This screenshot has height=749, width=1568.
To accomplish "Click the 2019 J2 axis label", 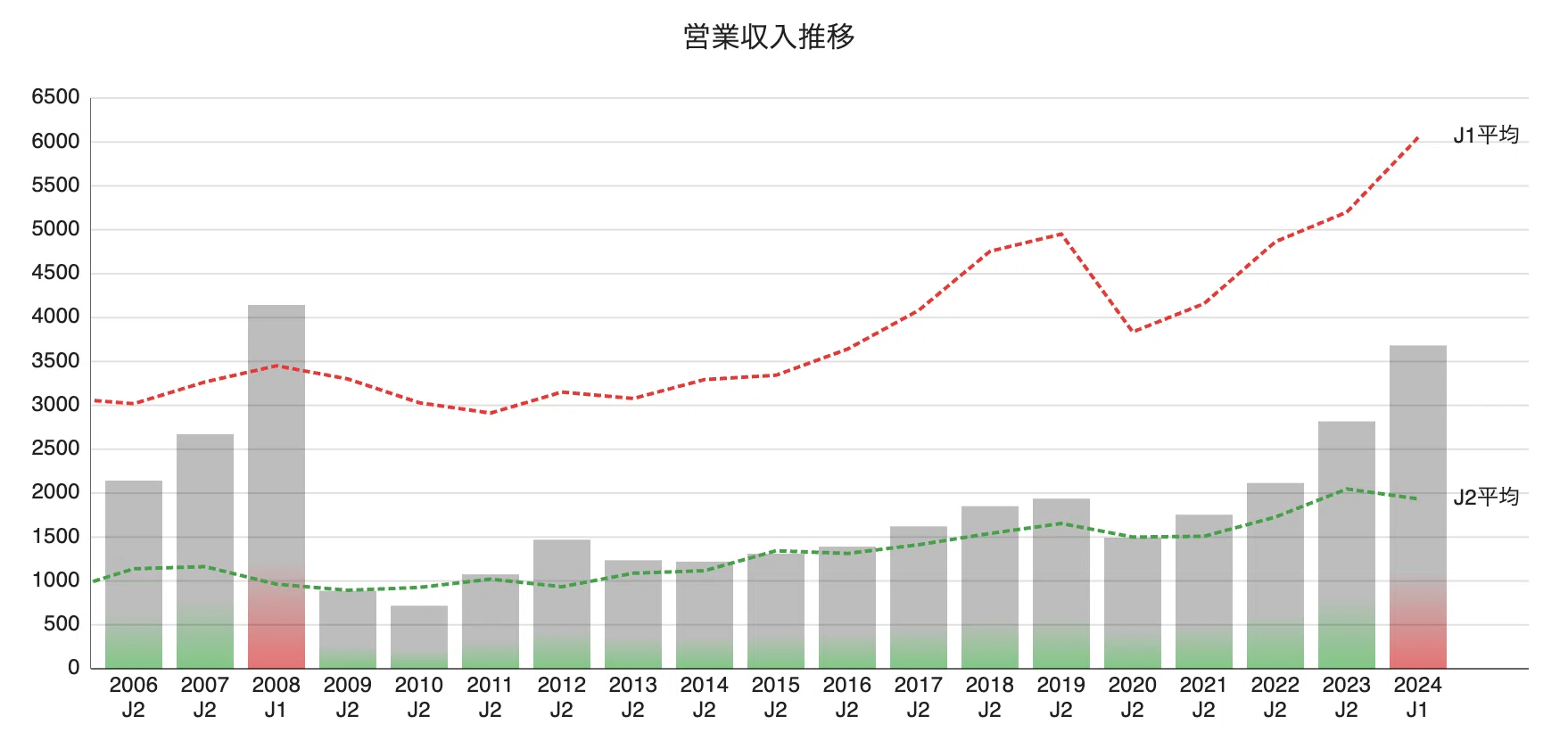I will coord(1061,697).
